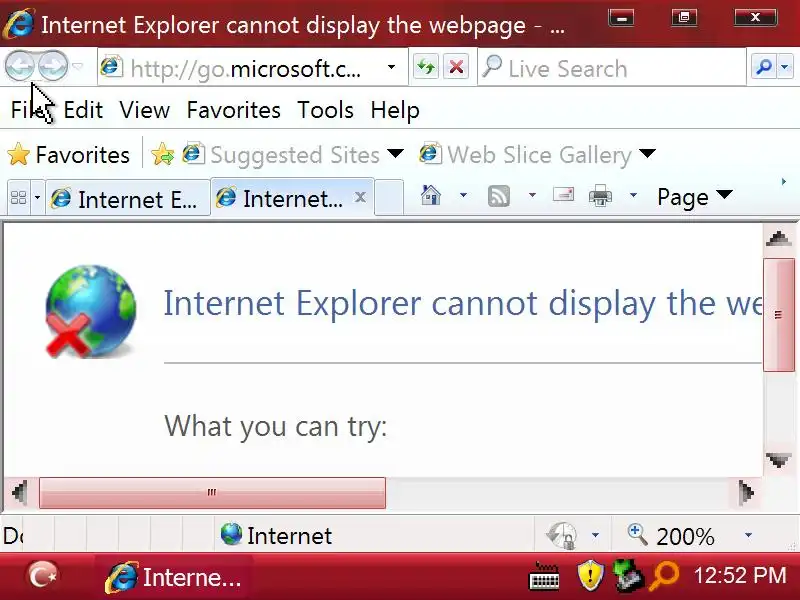Click the Read Mail envelope icon
Image resolution: width=800 pixels, height=600 pixels.
click(563, 195)
